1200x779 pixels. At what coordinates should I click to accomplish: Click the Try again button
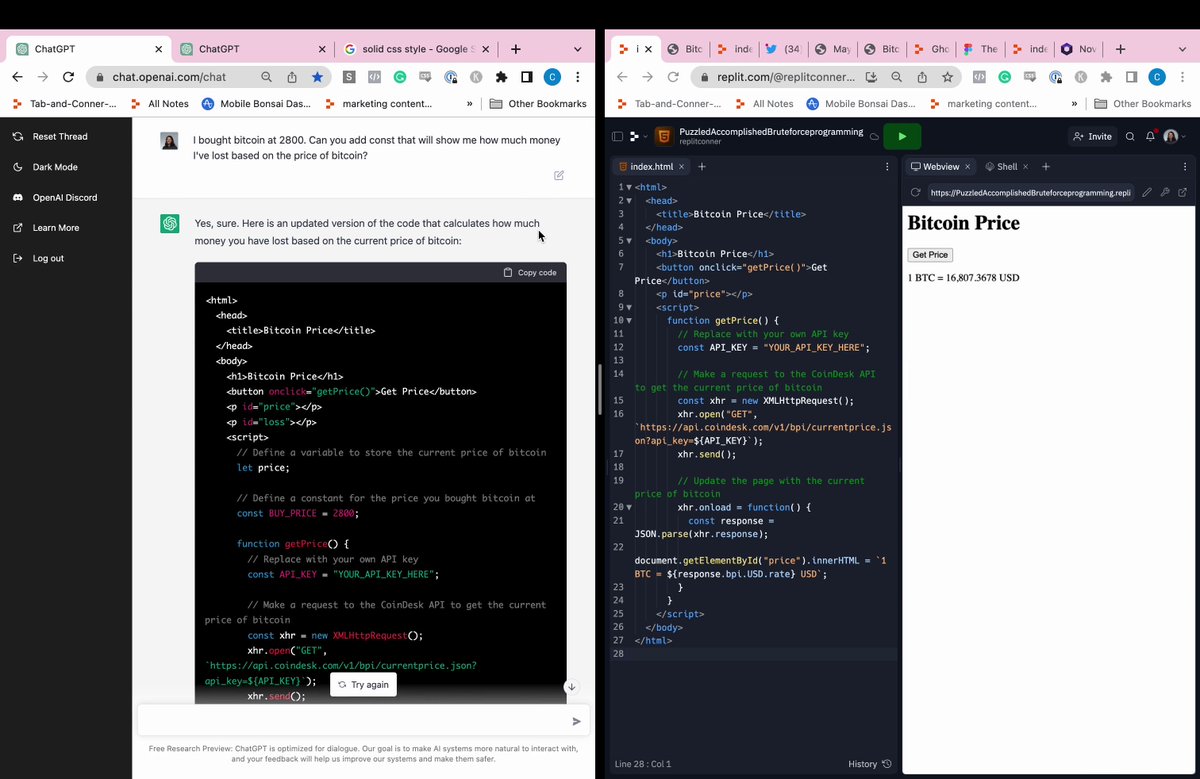tap(363, 685)
